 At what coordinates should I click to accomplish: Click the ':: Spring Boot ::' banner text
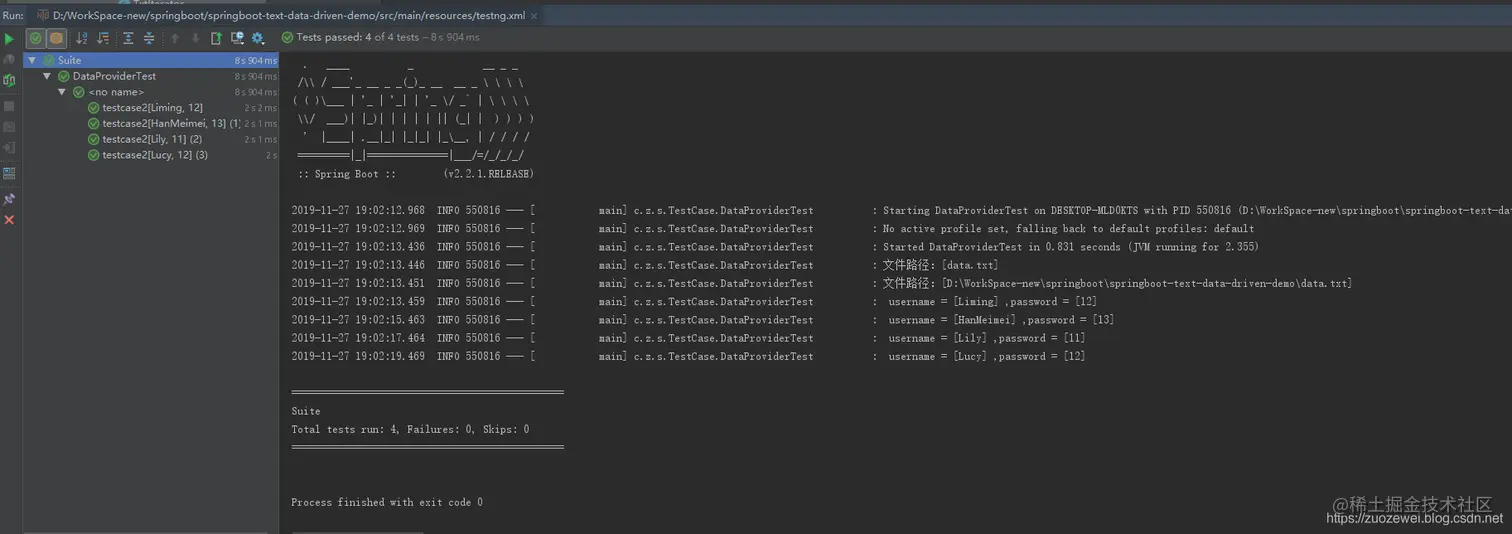347,174
